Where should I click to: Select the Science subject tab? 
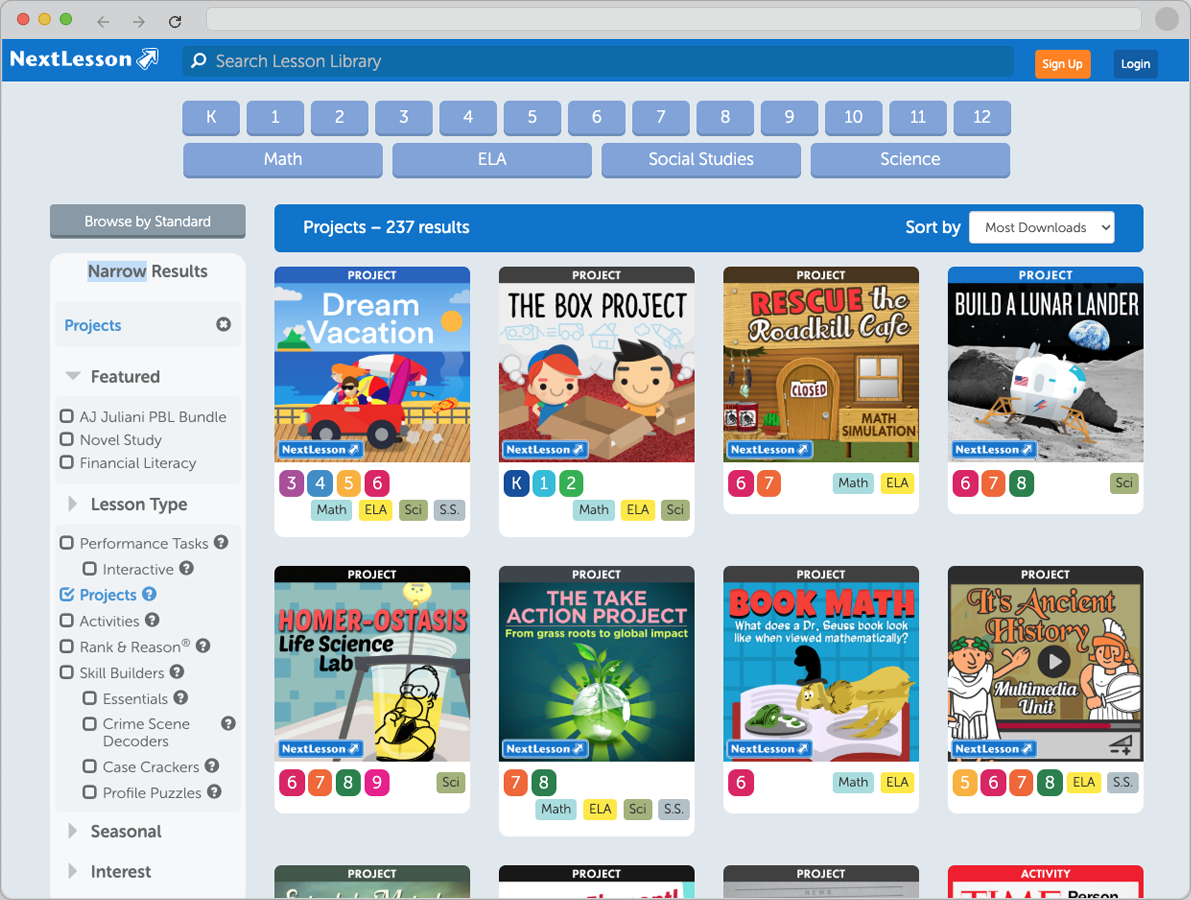click(x=909, y=159)
